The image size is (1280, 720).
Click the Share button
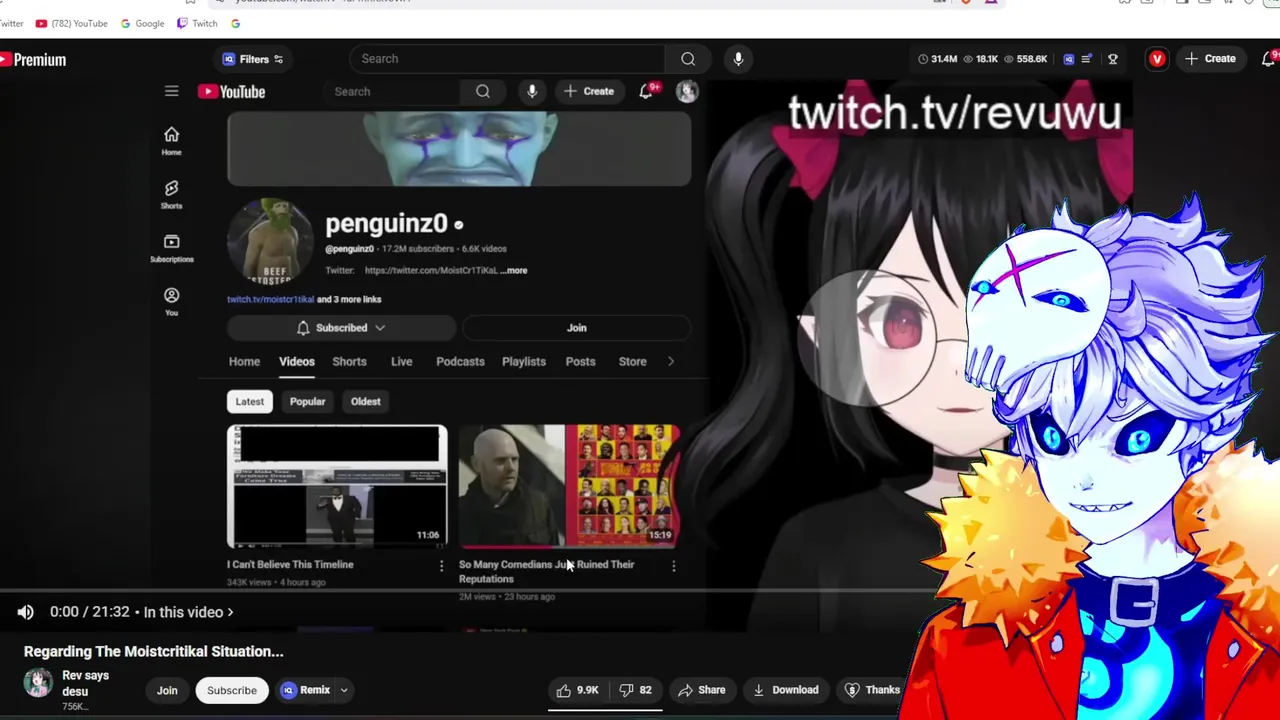[701, 690]
